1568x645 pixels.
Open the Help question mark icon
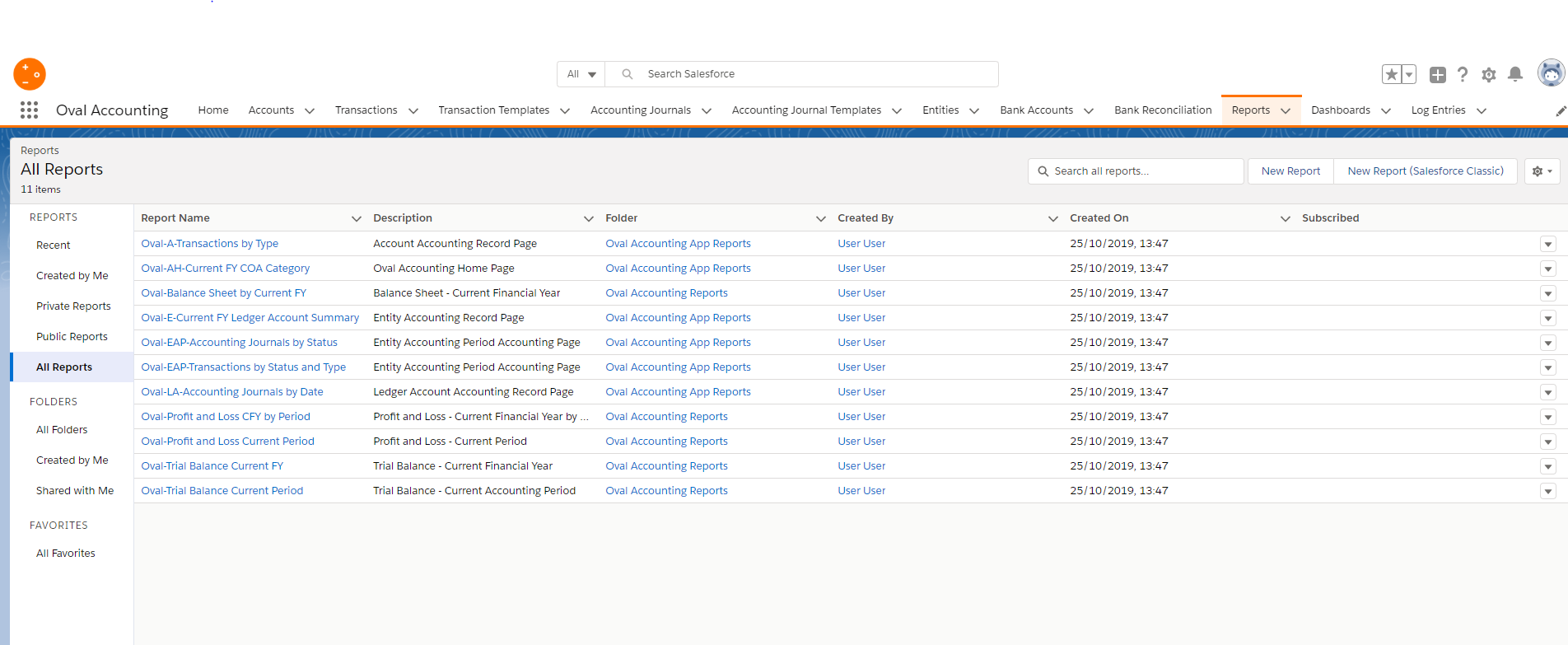[x=1463, y=74]
